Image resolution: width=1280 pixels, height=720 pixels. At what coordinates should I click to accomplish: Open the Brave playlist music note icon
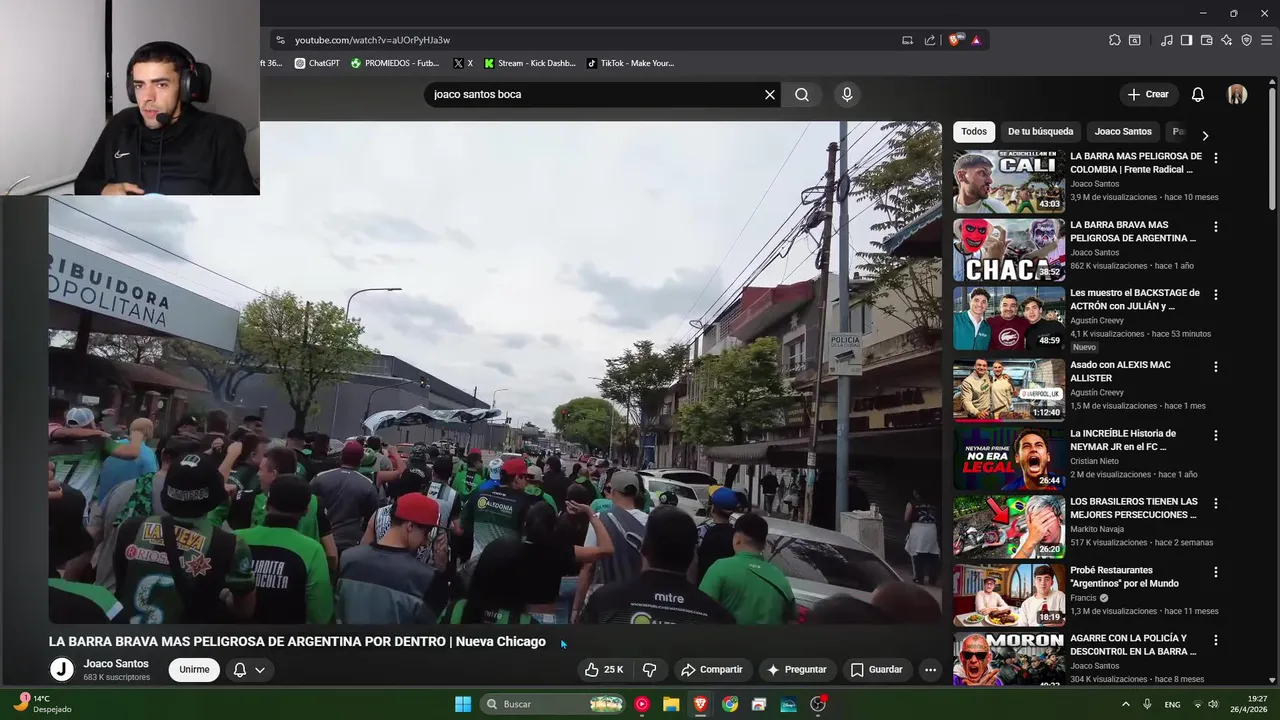[x=1167, y=40]
